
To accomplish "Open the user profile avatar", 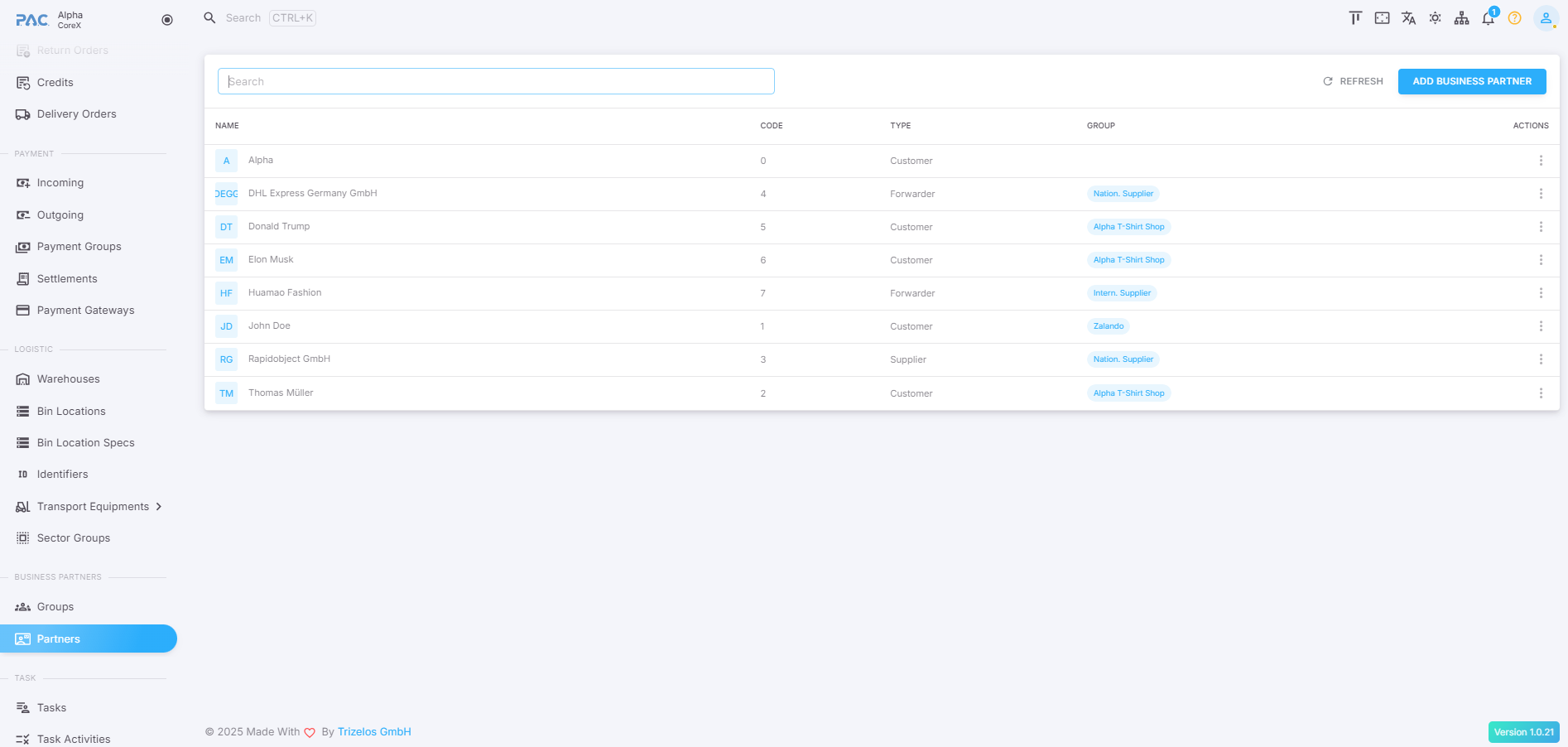I will (x=1545, y=18).
